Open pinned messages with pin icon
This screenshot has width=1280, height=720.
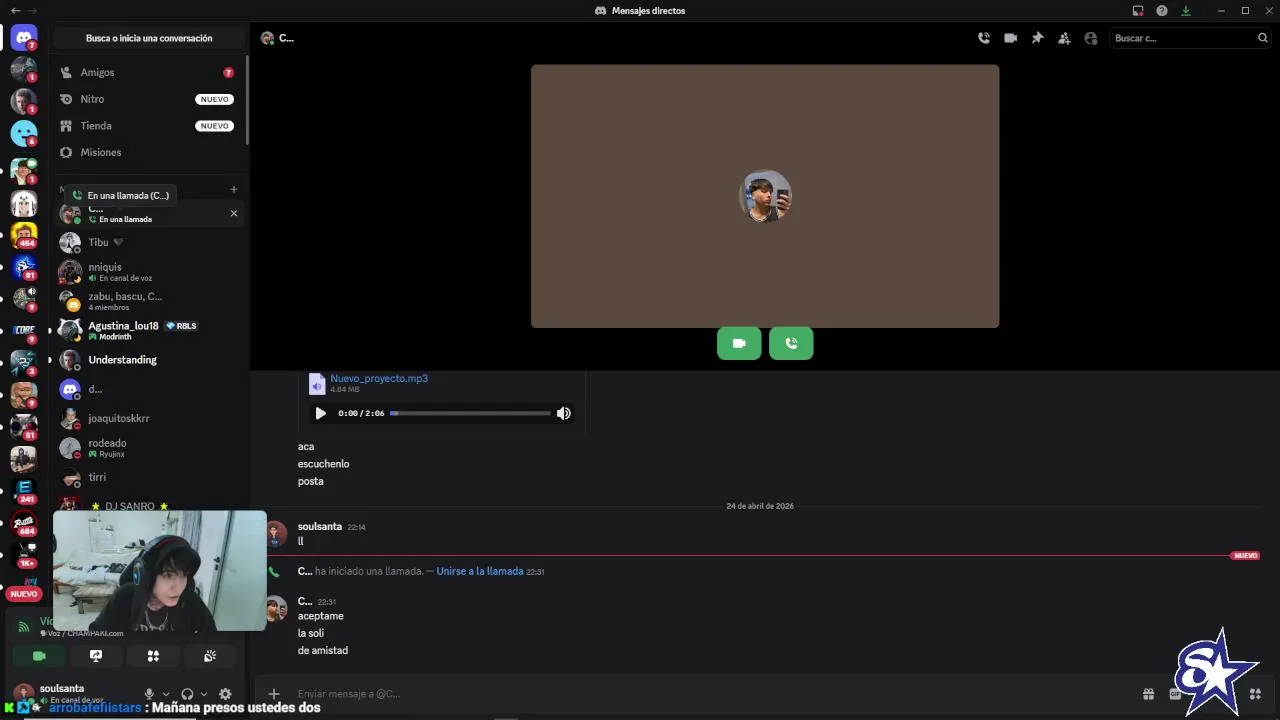(x=1037, y=38)
